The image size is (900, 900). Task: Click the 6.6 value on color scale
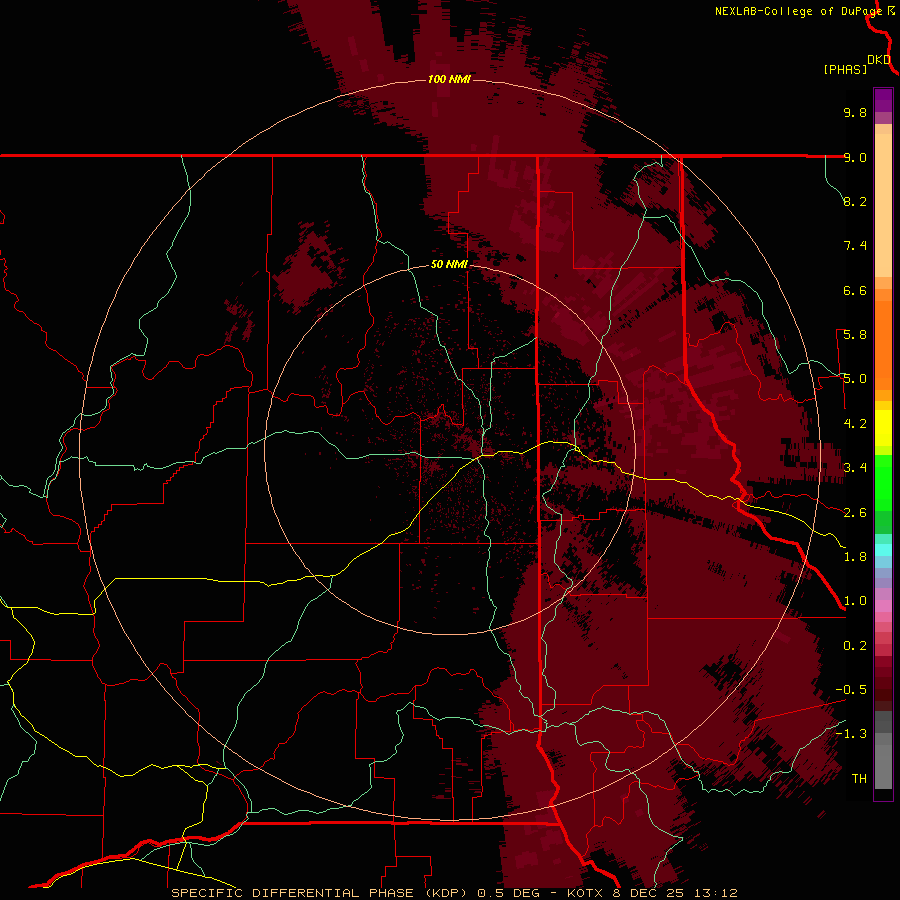(x=855, y=290)
